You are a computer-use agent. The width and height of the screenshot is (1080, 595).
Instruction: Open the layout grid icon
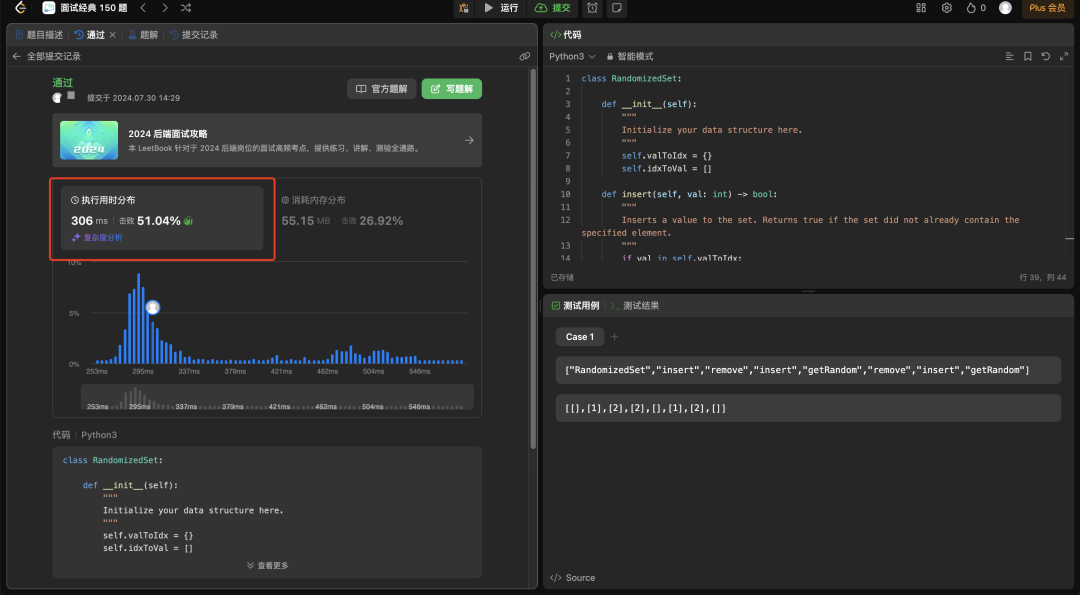point(921,8)
